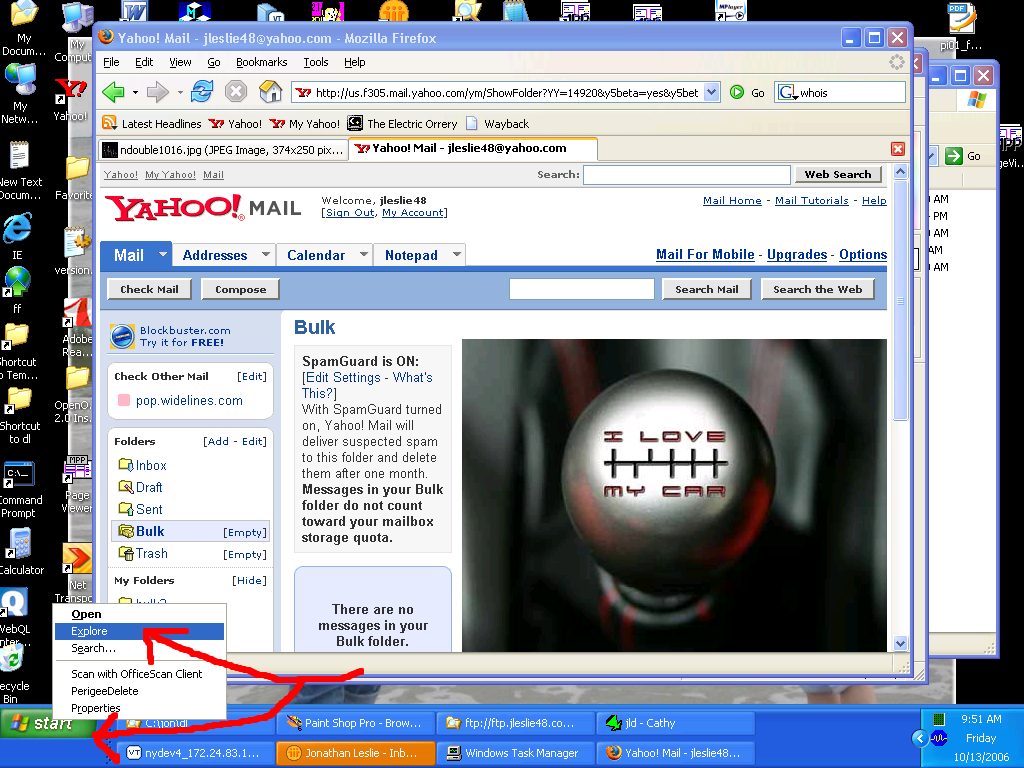Viewport: 1024px width, 768px height.
Task: Open the Inbox folder
Action: tap(151, 465)
